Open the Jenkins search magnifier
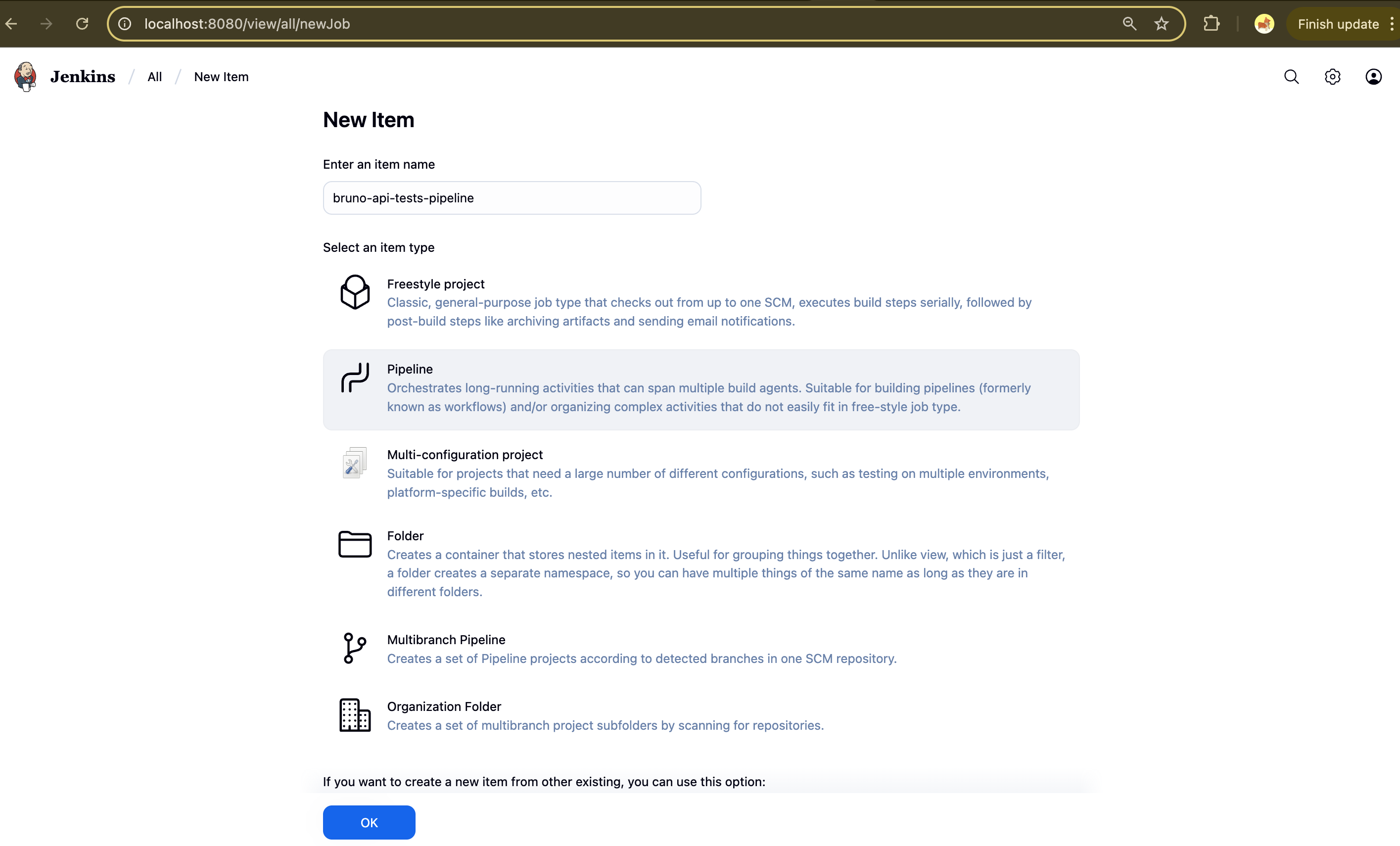 click(x=1292, y=76)
